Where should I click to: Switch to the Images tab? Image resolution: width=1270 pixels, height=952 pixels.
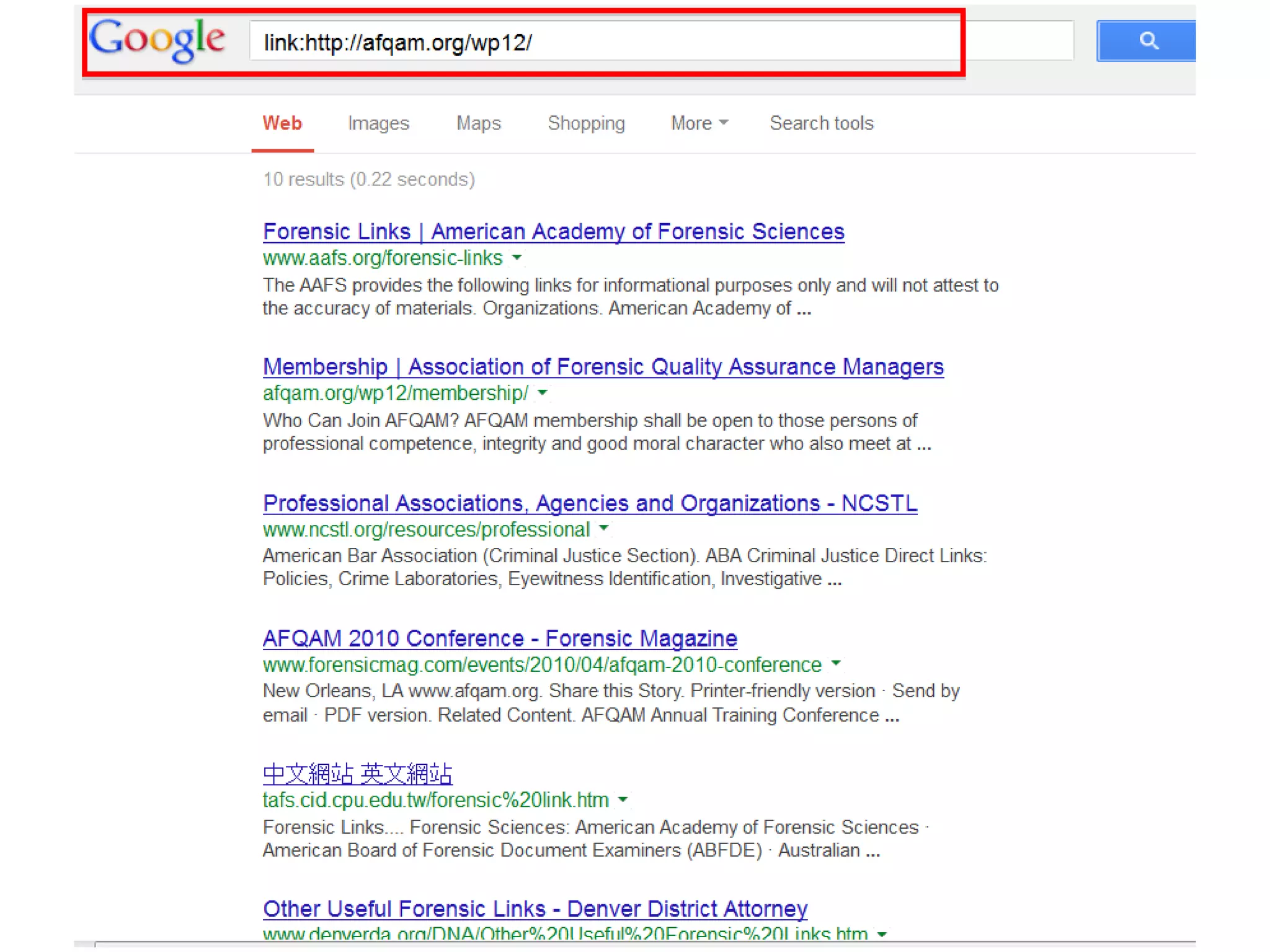(378, 123)
